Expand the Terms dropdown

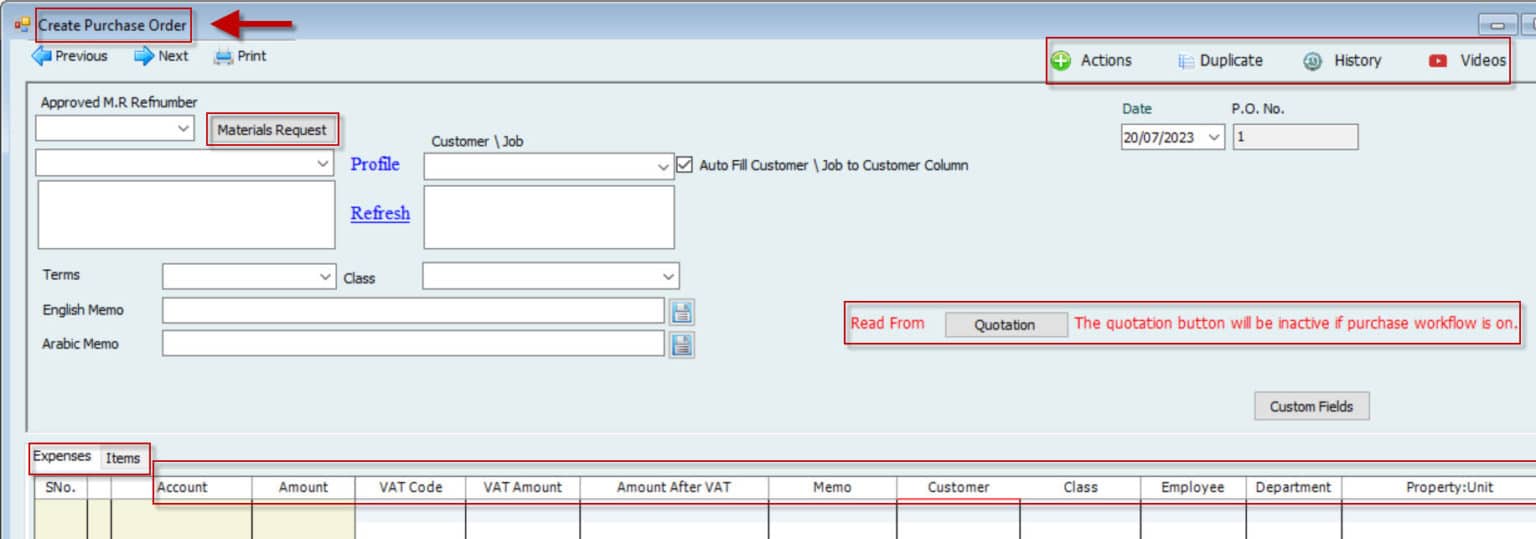point(325,276)
